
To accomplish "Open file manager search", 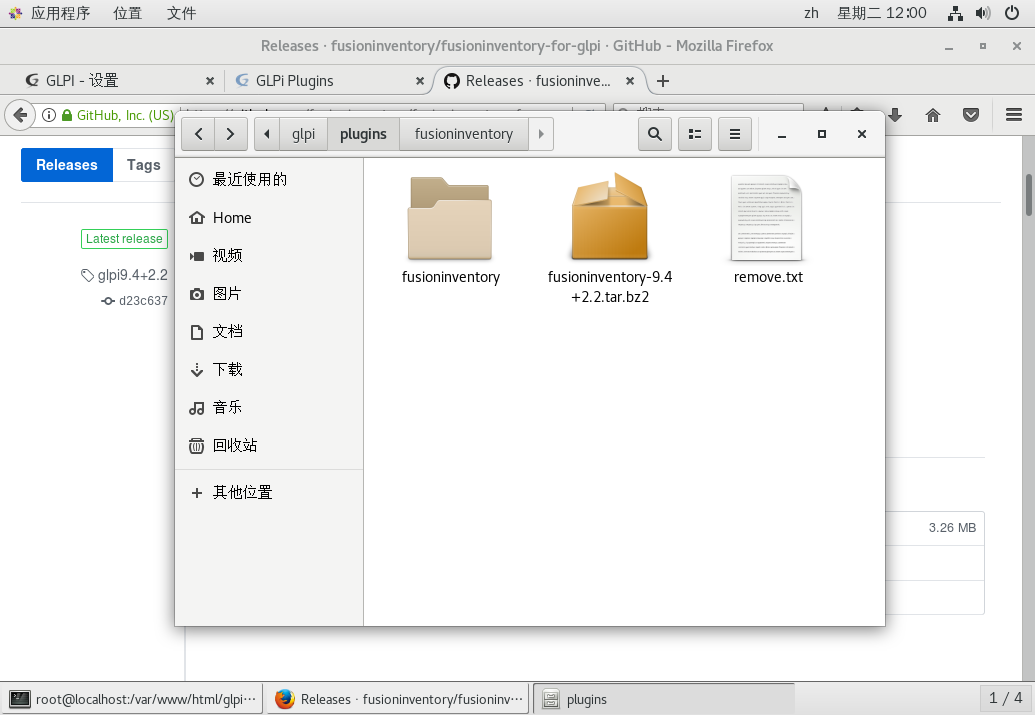I will point(655,134).
